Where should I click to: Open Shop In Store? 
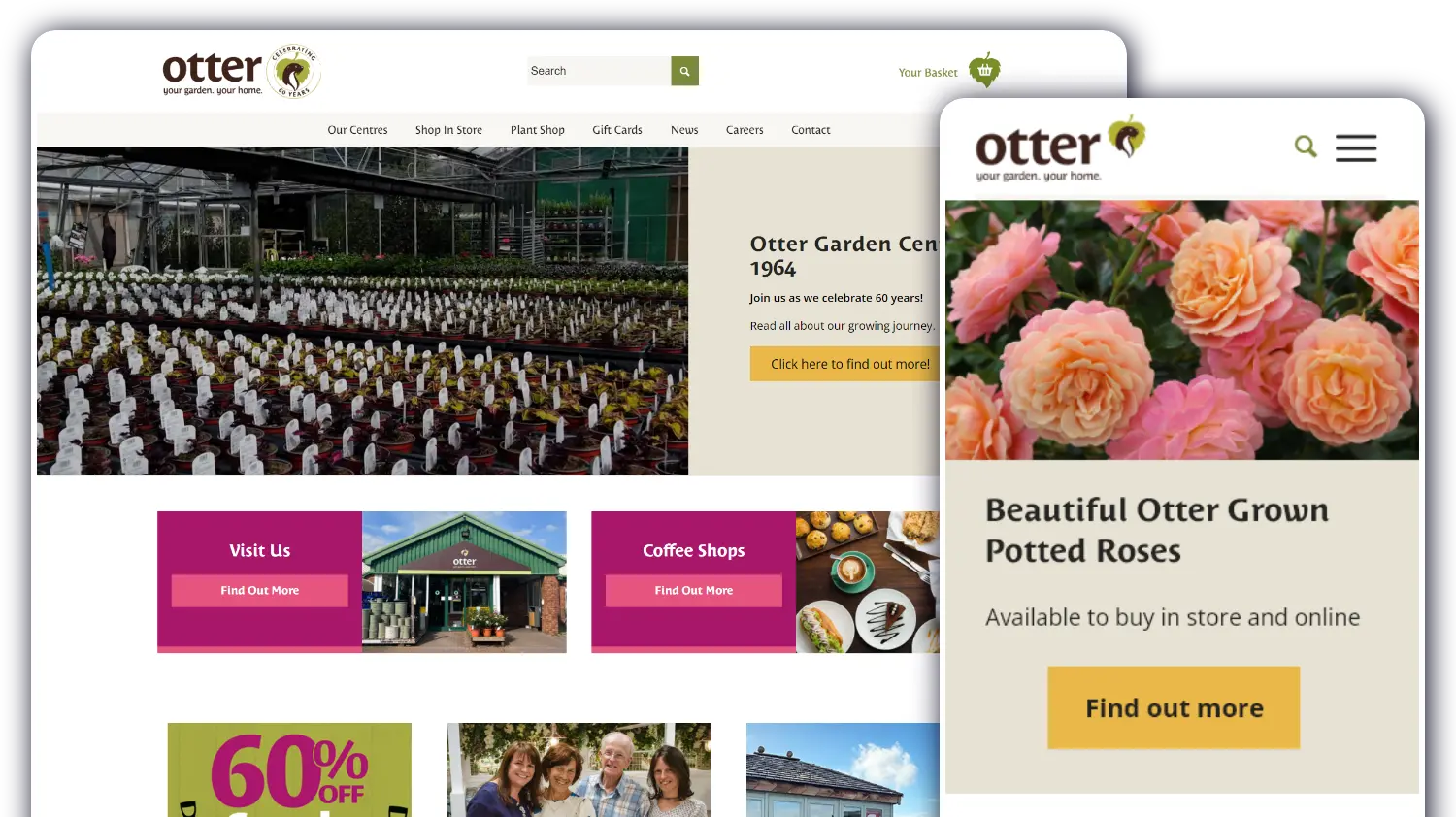[x=447, y=129]
